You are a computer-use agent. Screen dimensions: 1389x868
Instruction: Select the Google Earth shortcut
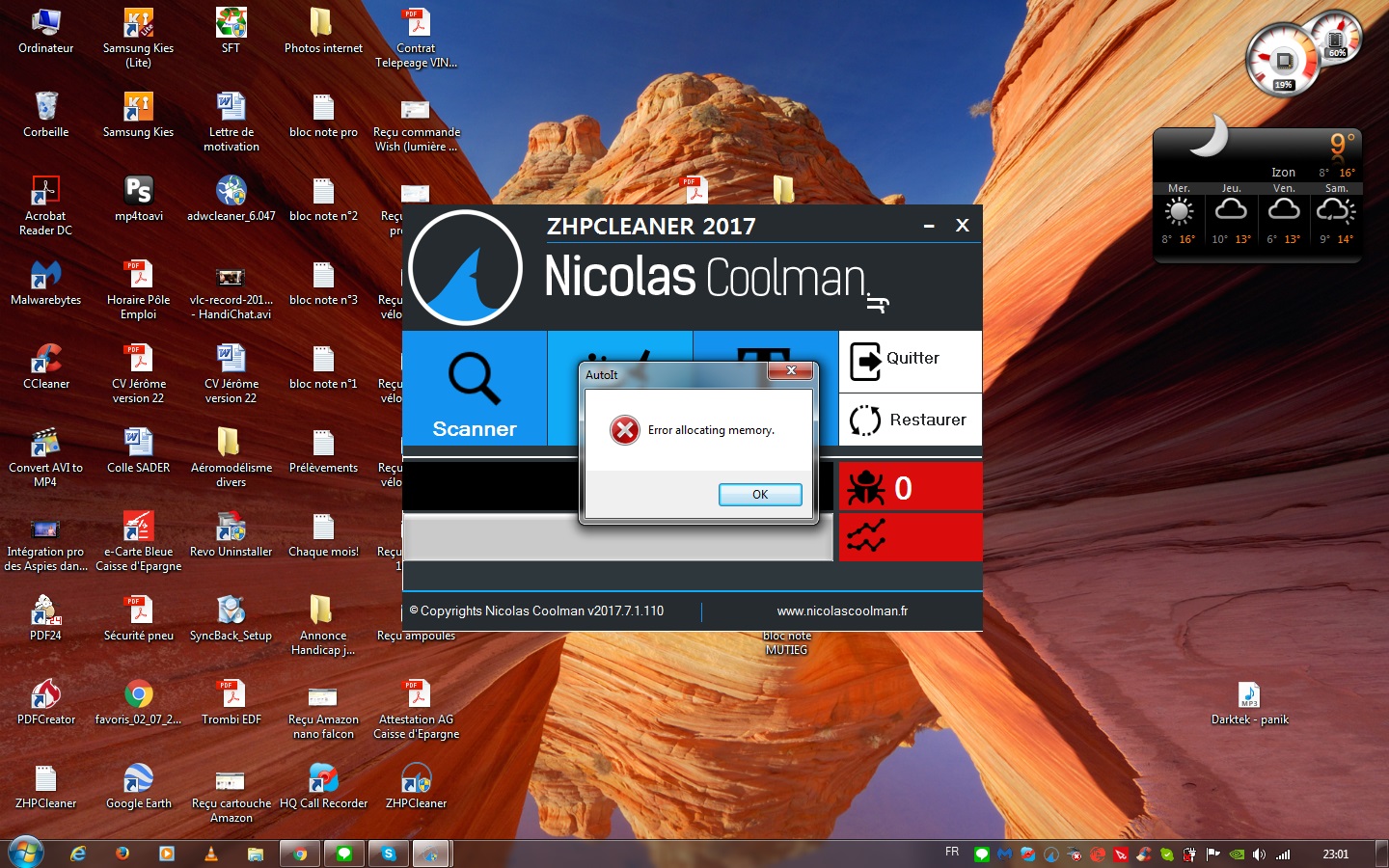[x=138, y=786]
